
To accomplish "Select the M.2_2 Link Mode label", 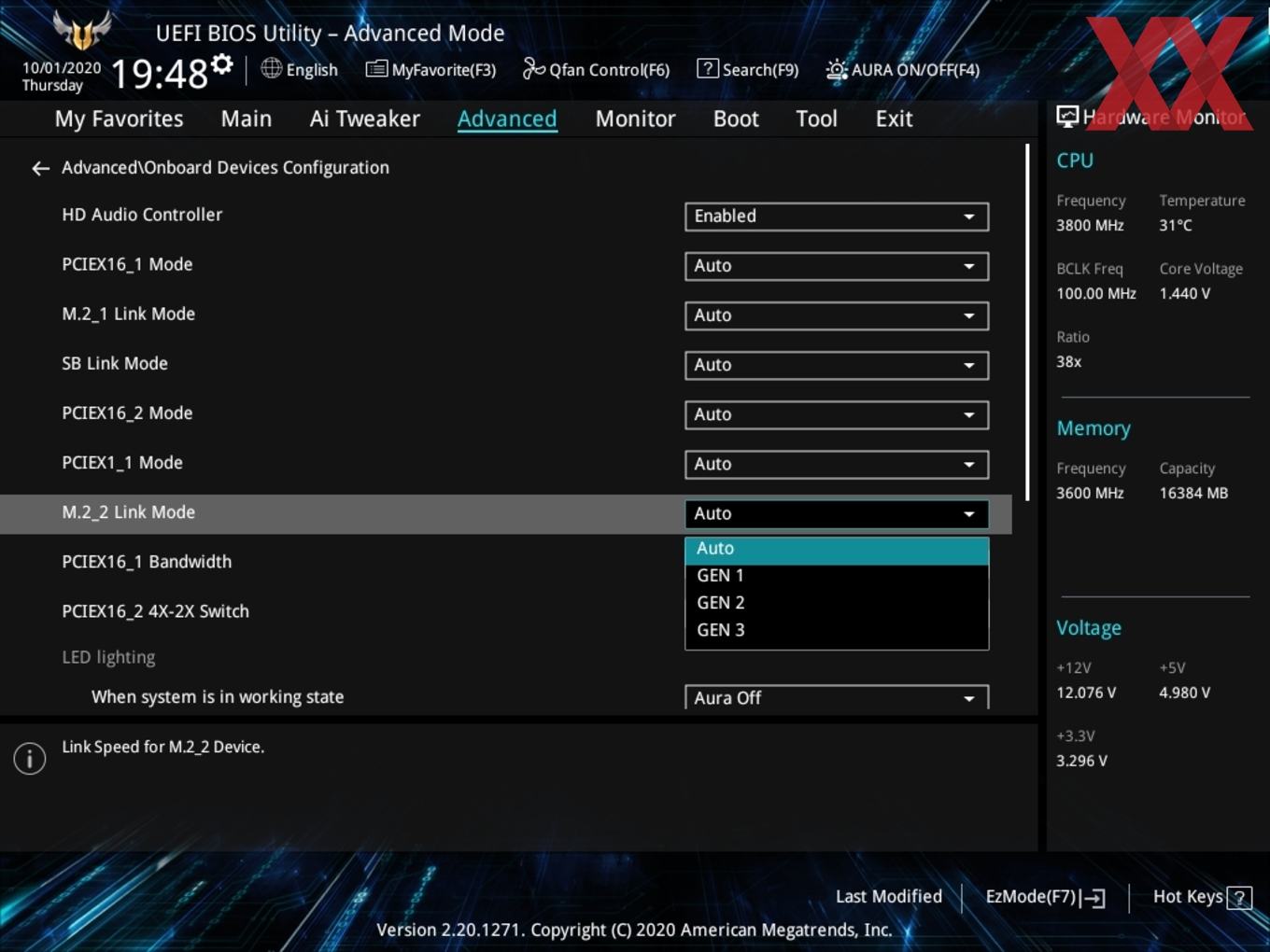I will [128, 512].
